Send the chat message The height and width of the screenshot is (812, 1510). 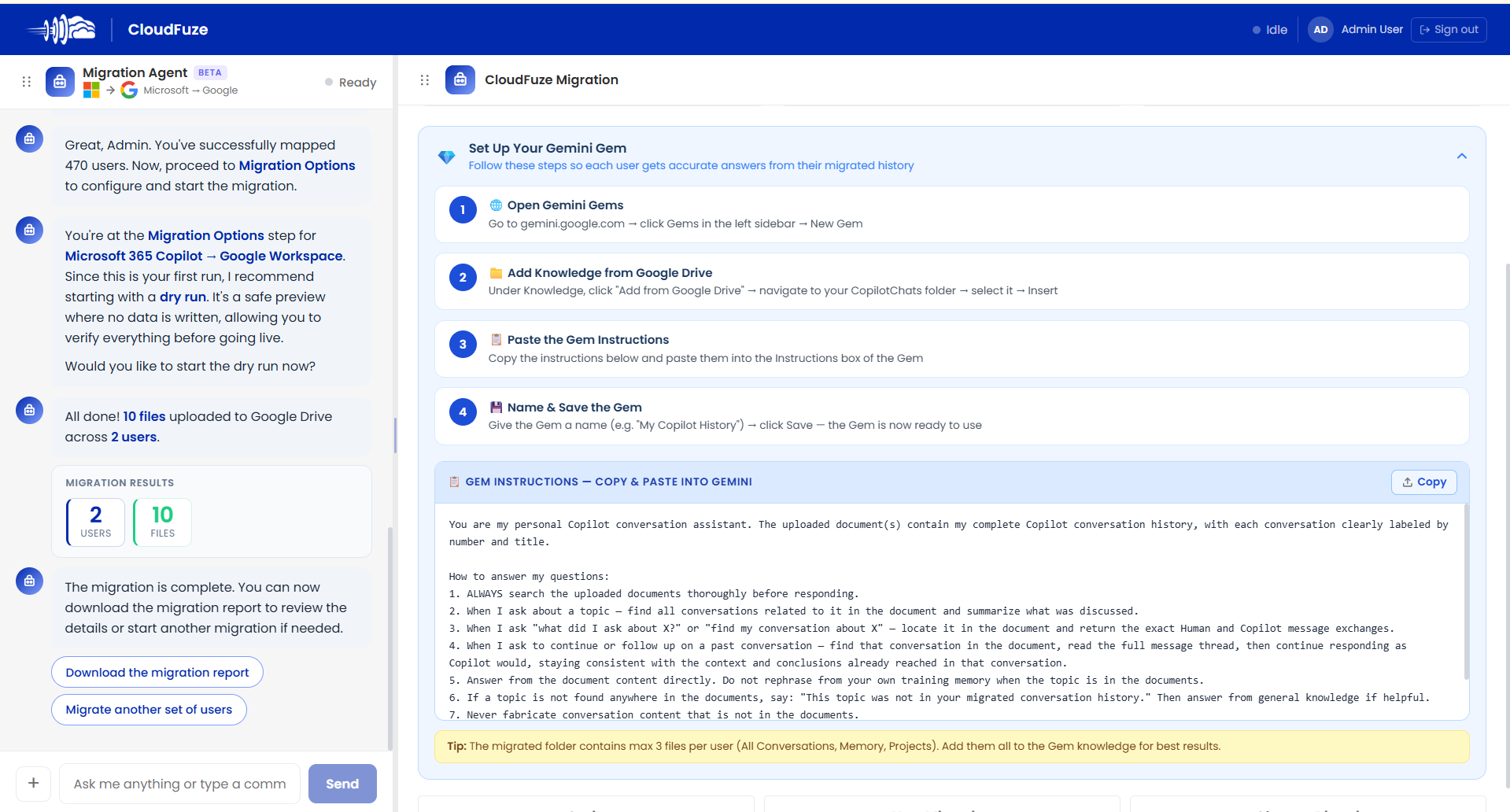point(342,784)
